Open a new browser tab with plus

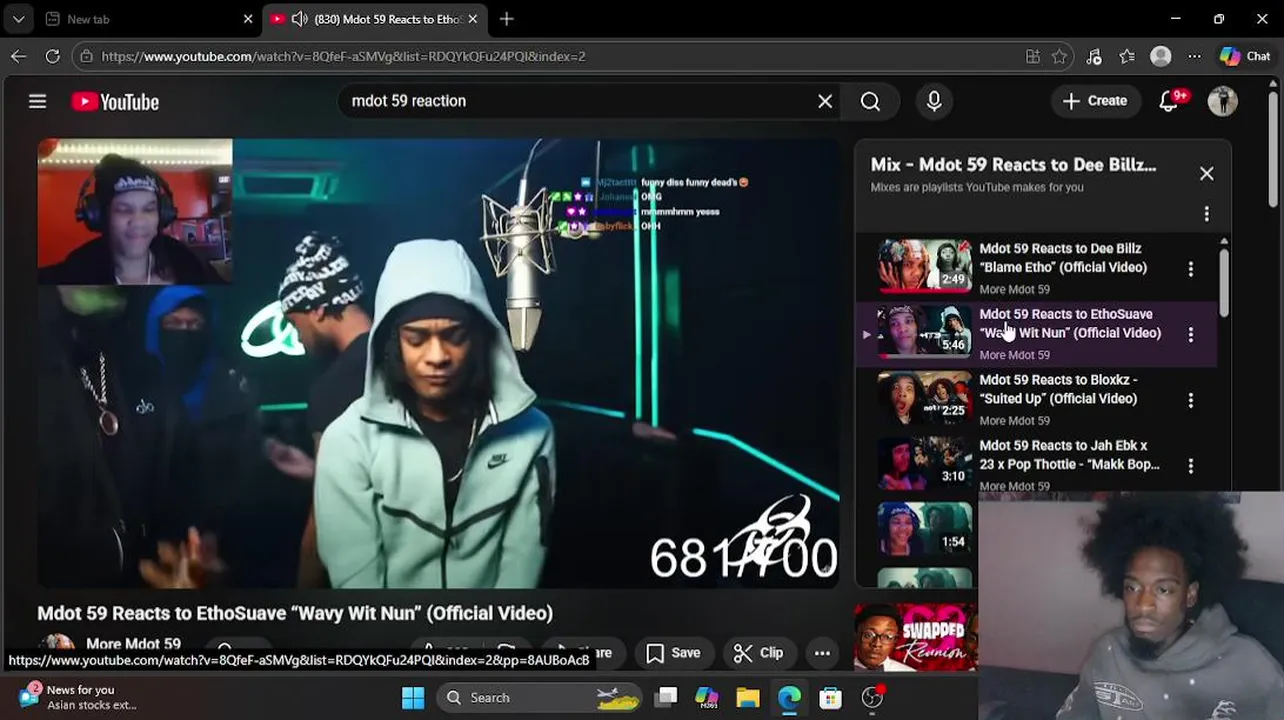(506, 19)
